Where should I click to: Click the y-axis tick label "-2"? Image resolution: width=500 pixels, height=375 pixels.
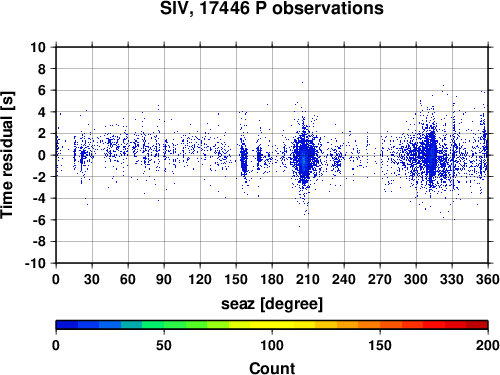(x=39, y=177)
